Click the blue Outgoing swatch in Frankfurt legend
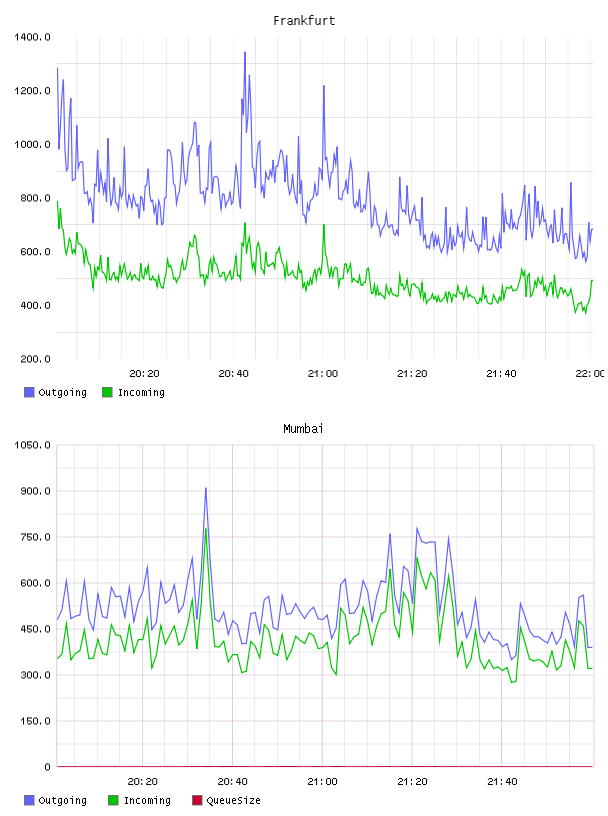This screenshot has height=816, width=608. point(29,392)
